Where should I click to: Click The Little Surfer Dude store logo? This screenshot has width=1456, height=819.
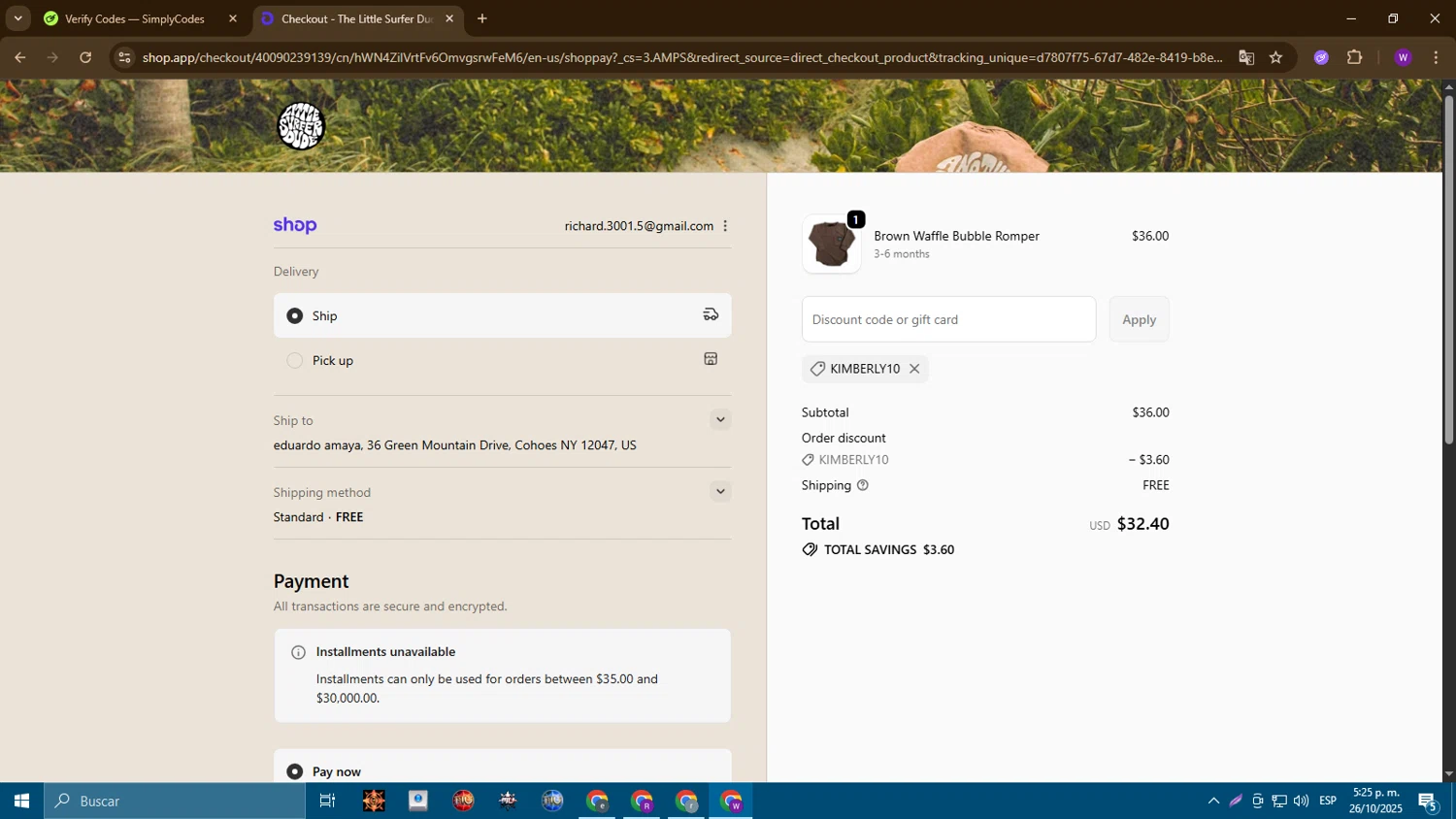[301, 126]
